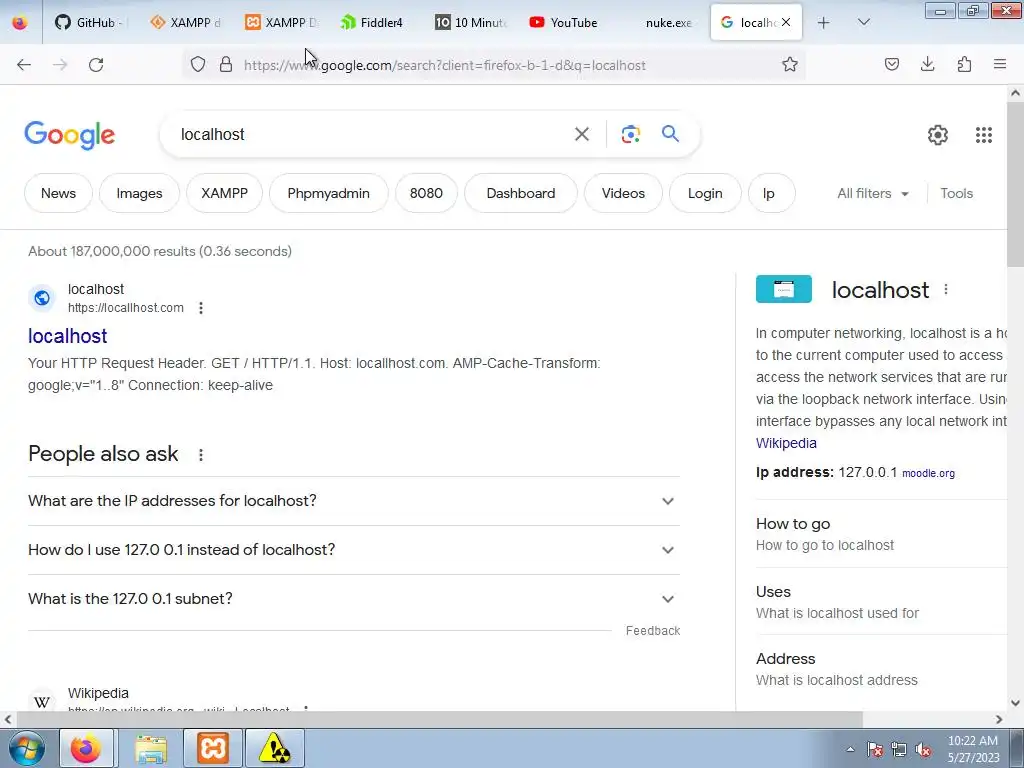Submit search with magnifier icon

click(670, 134)
